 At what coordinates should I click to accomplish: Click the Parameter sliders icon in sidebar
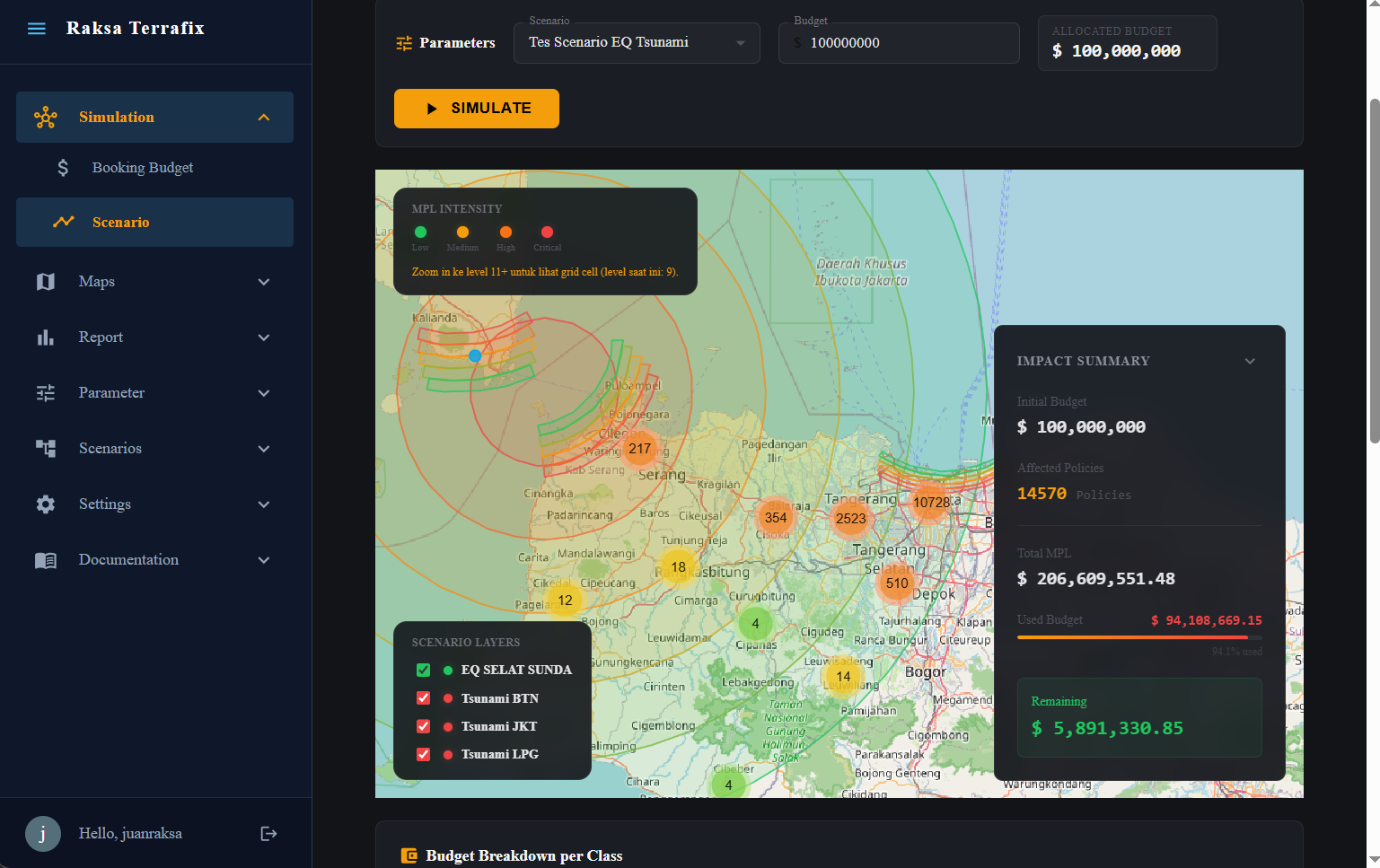[x=46, y=393]
